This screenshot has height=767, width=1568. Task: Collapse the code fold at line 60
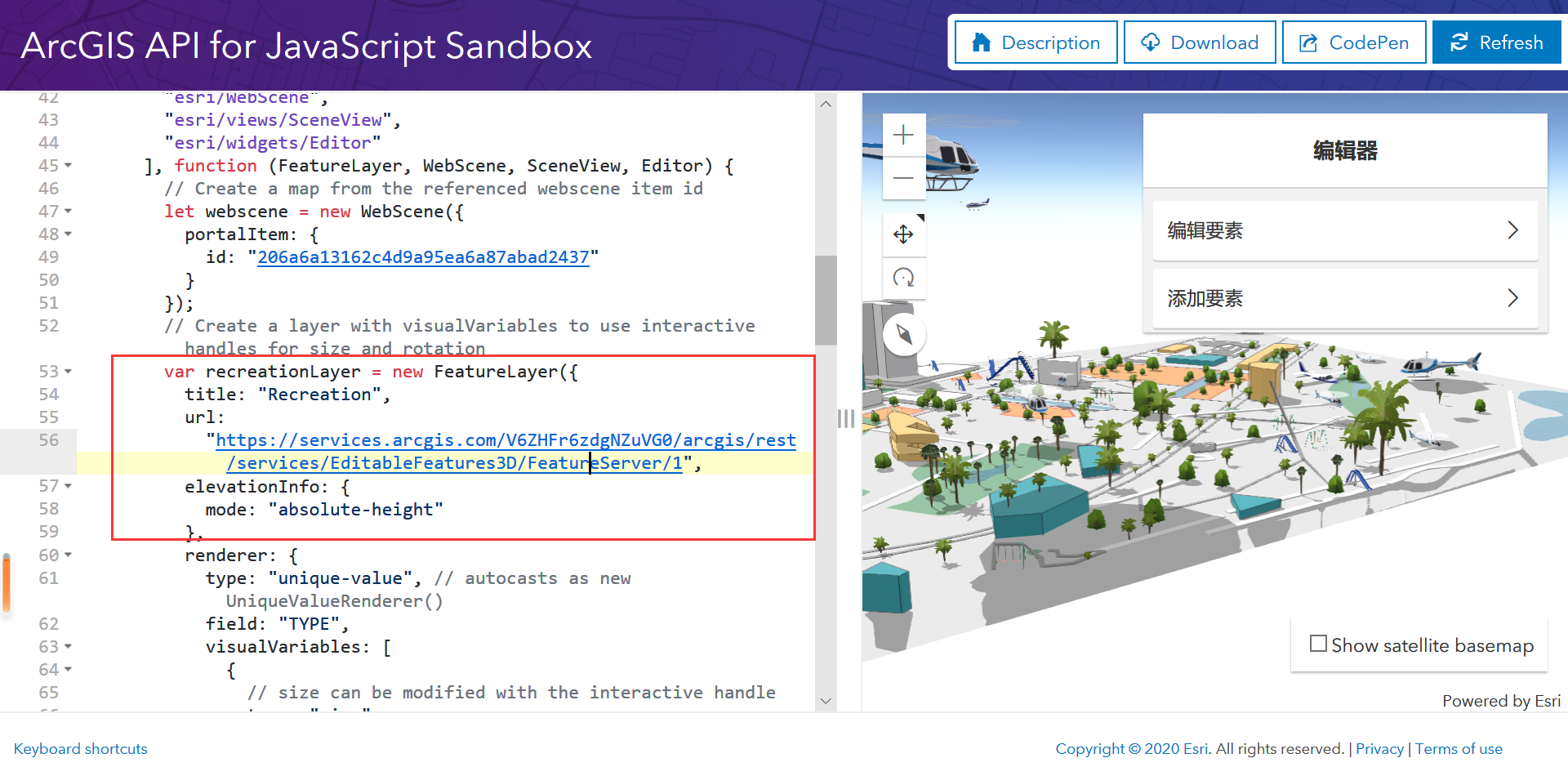coord(67,555)
